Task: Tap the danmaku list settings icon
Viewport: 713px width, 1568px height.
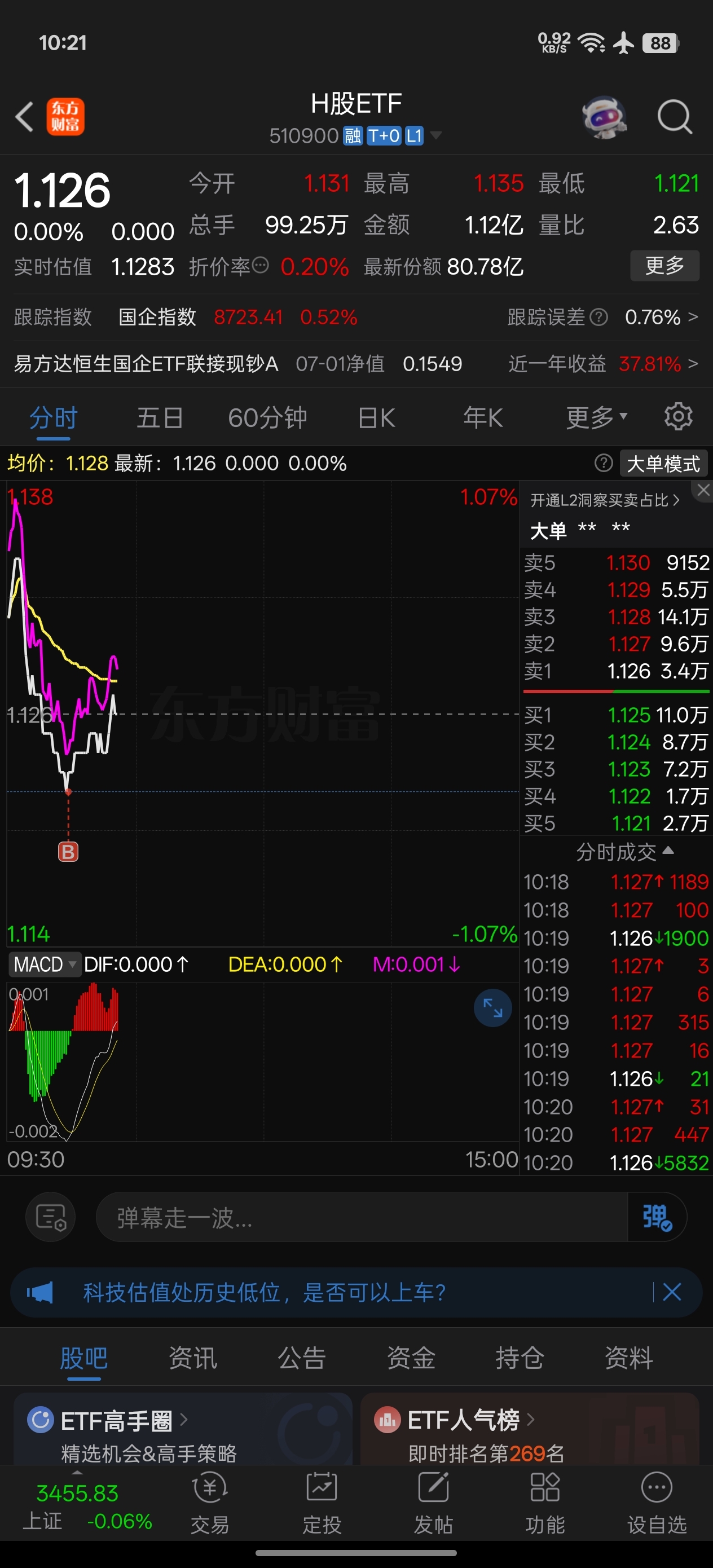Action: point(51,1218)
